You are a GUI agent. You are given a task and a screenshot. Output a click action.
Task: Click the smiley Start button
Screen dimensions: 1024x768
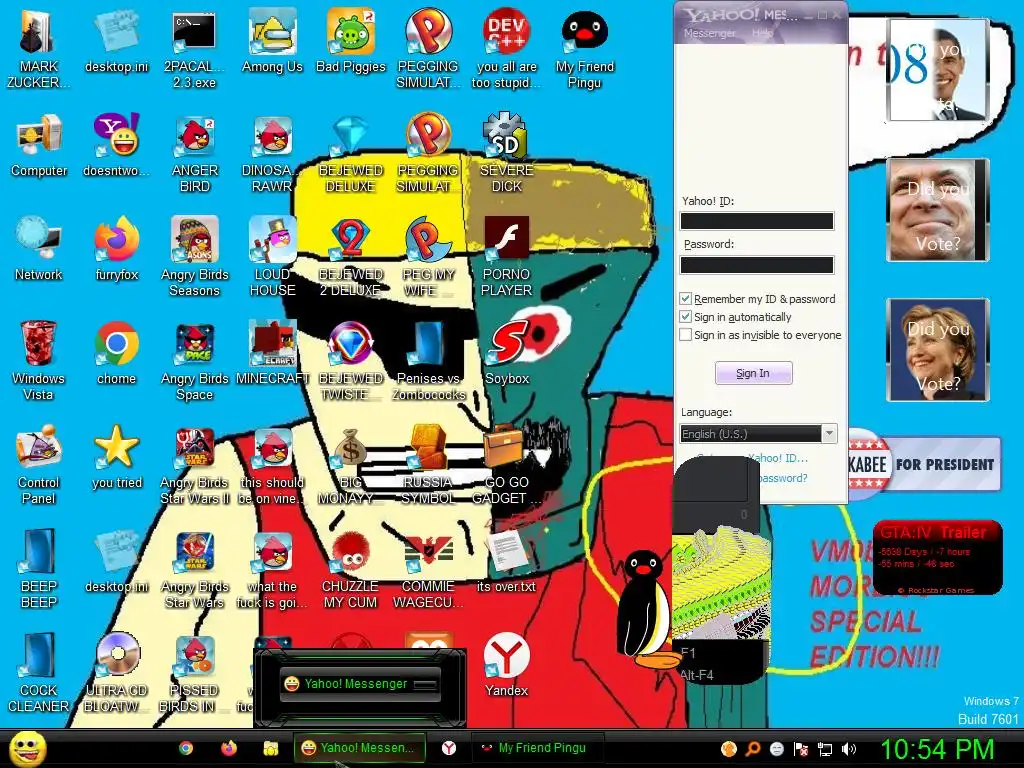tap(27, 748)
